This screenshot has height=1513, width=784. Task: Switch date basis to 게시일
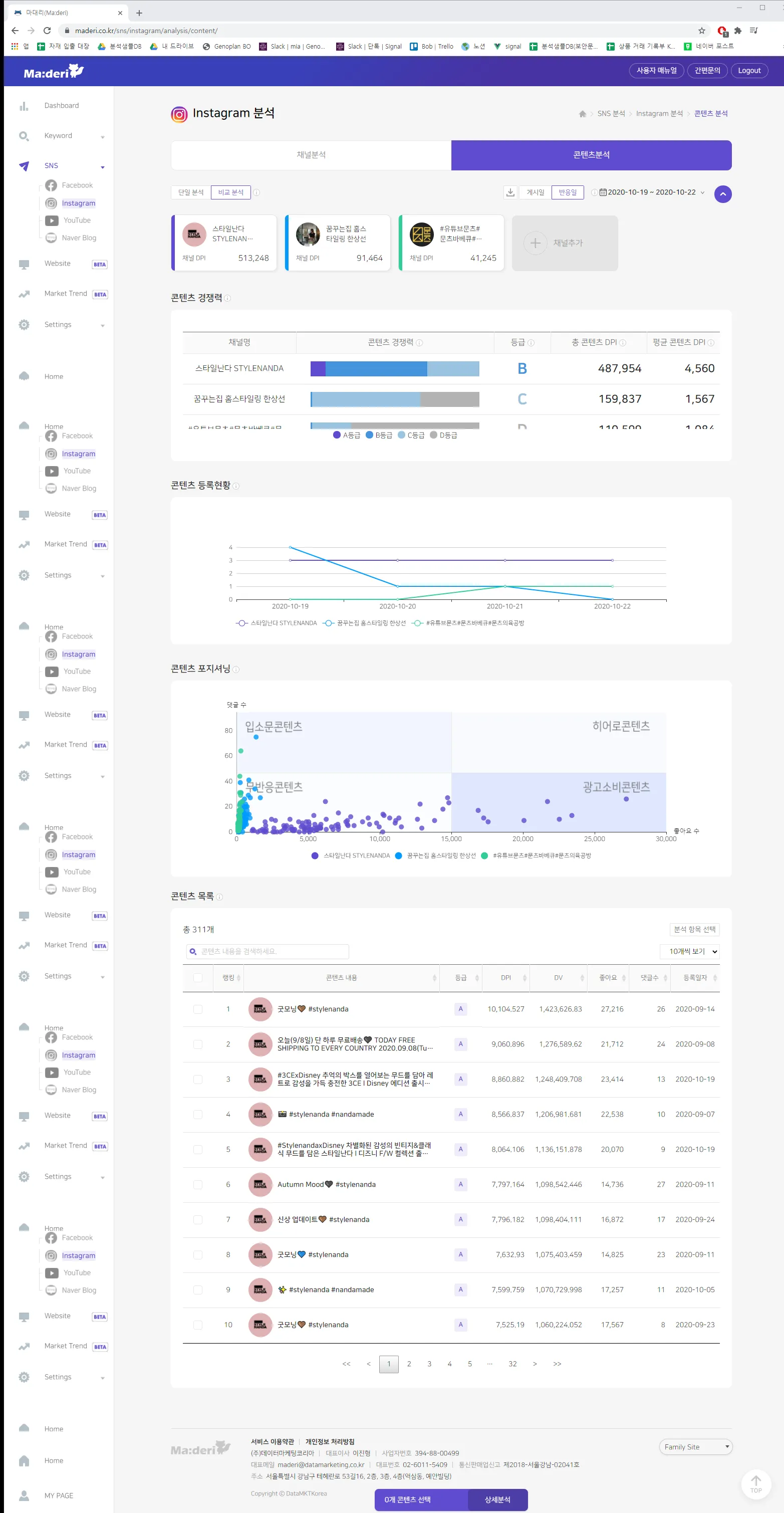pos(535,192)
